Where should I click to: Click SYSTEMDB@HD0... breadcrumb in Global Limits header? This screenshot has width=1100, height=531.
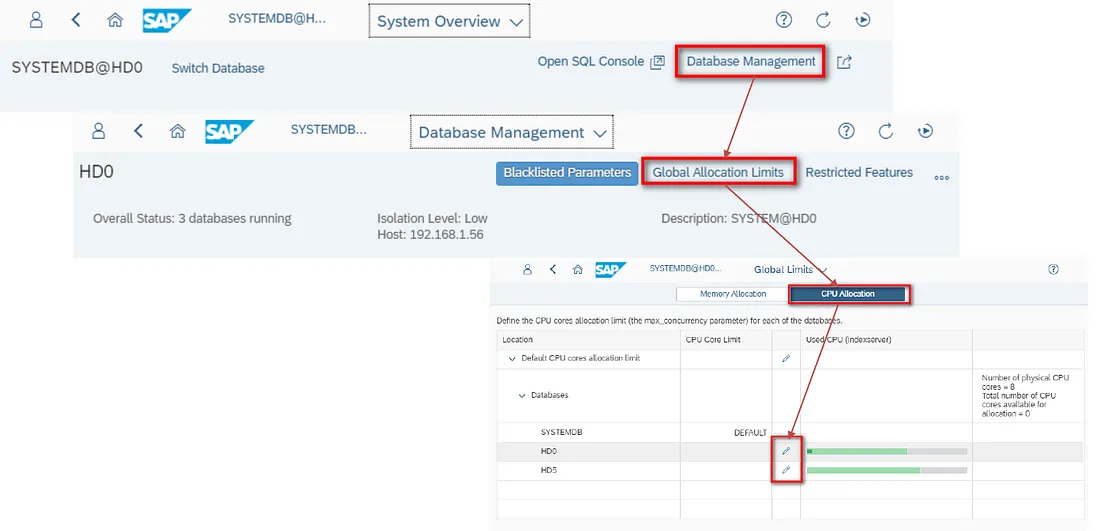click(x=685, y=269)
